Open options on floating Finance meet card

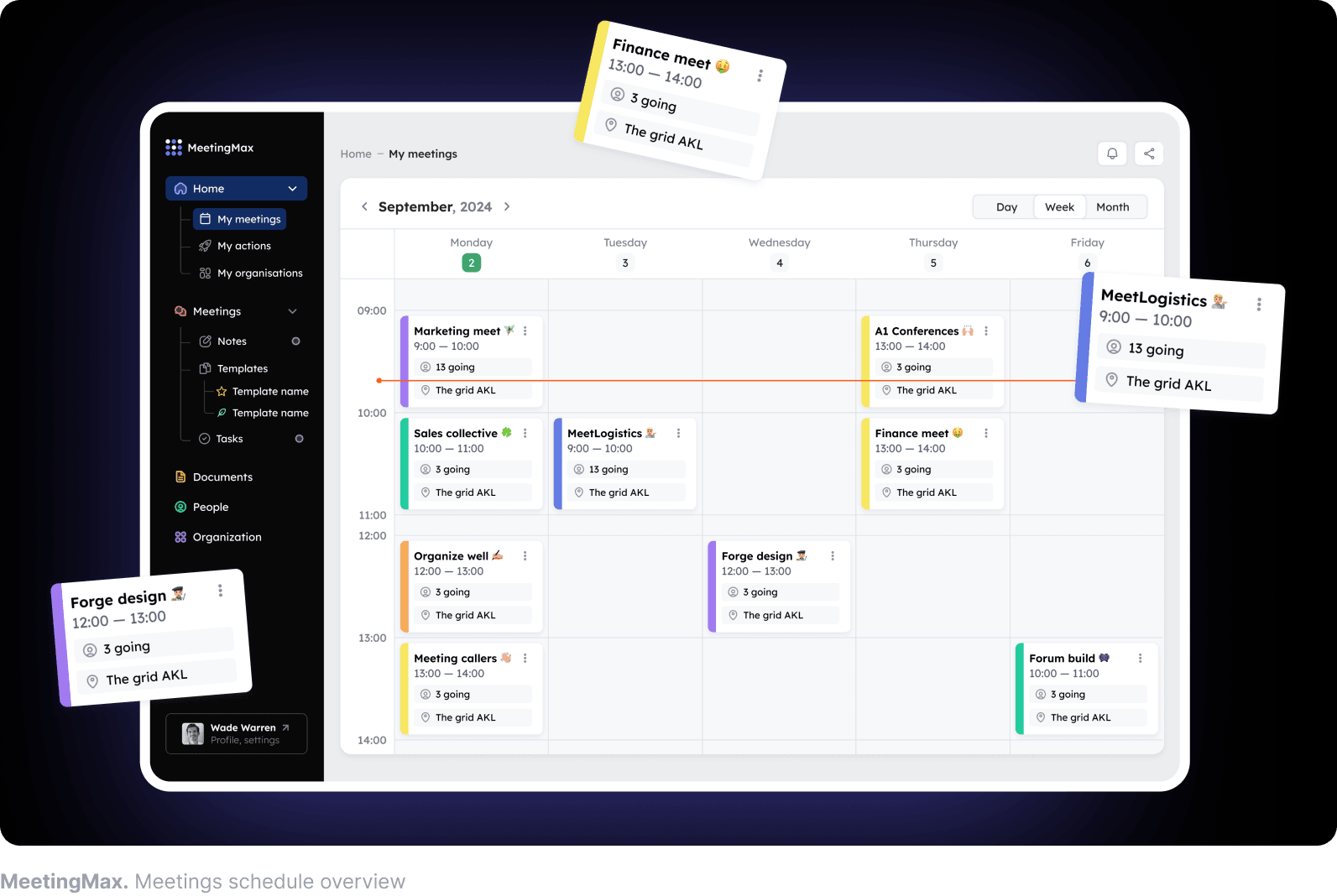[760, 76]
